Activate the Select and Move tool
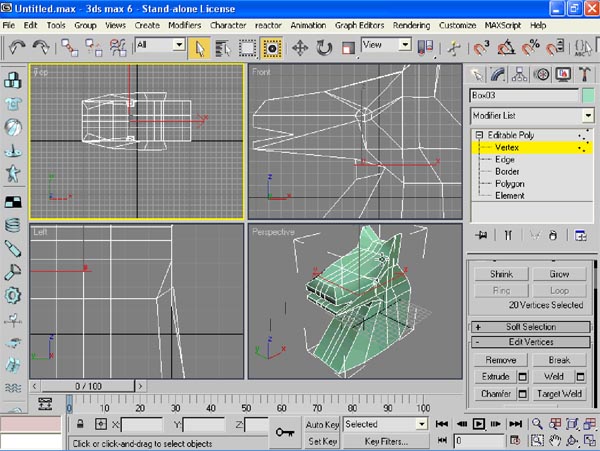Viewport: 600px width, 451px height. 298,46
